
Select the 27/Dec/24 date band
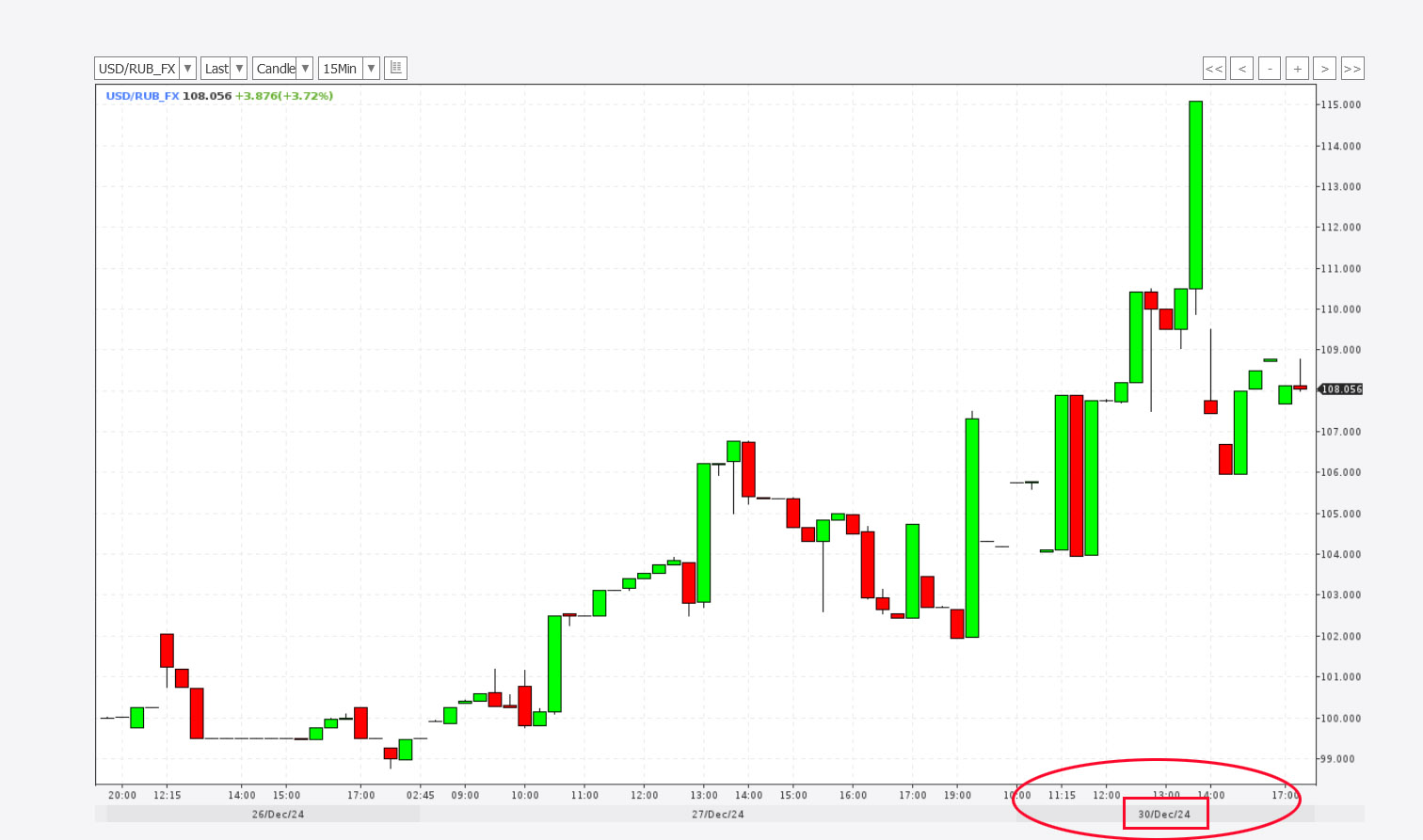[717, 815]
